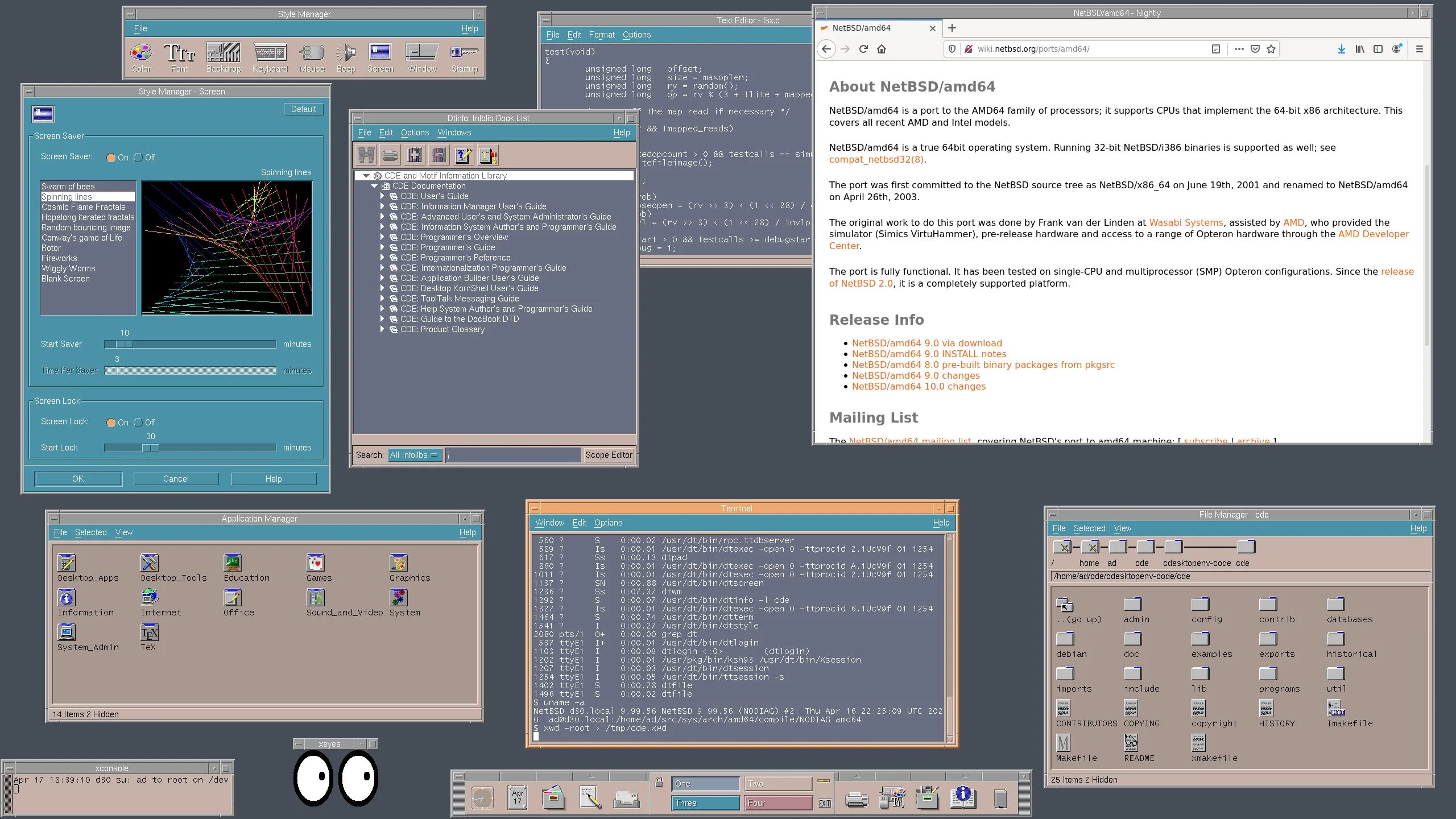
Task: Click the print icon in Dtinfo toolbar
Action: (390, 155)
